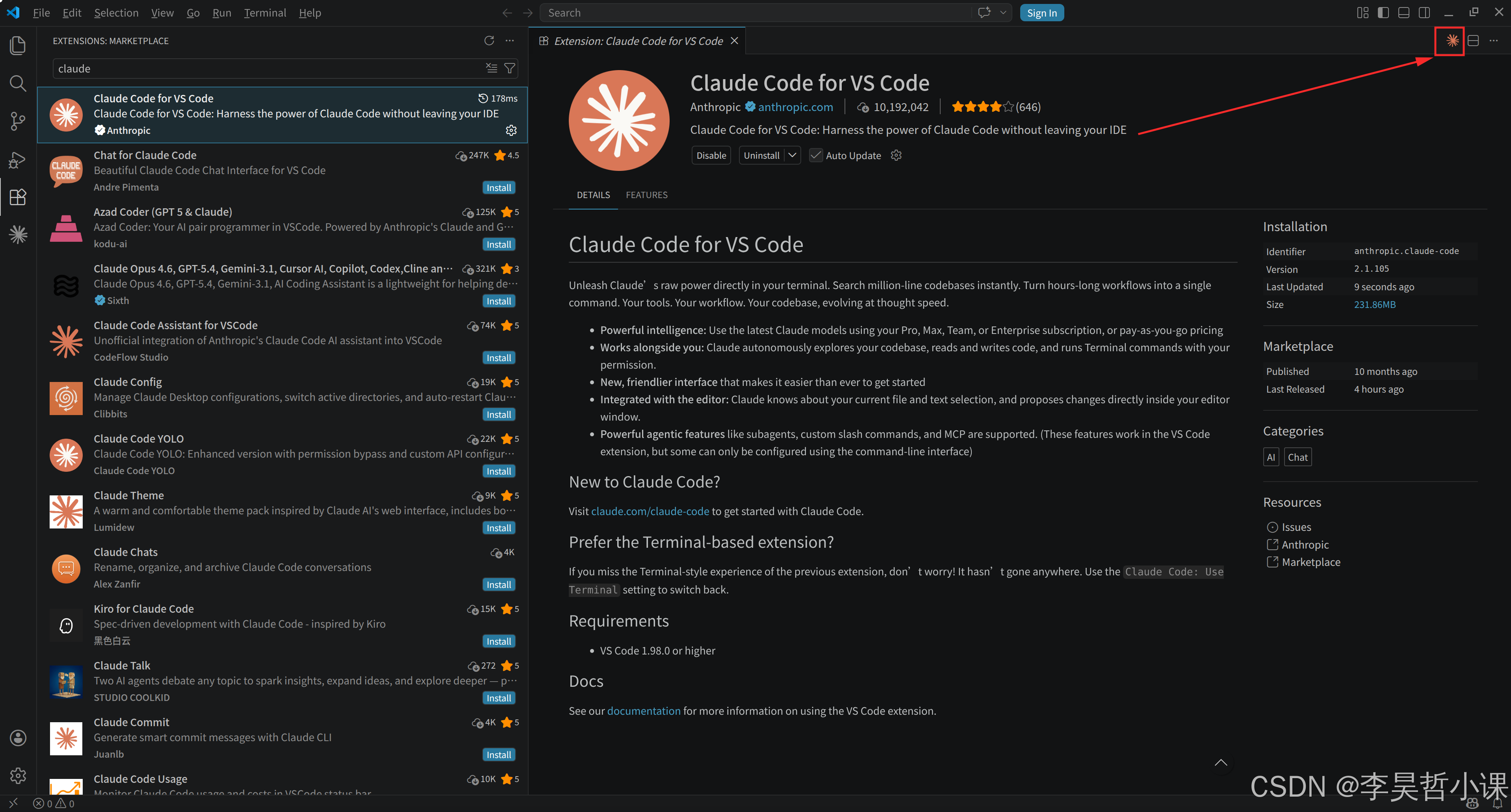Click the extensions search input field
Image resolution: width=1511 pixels, height=812 pixels.
point(264,69)
